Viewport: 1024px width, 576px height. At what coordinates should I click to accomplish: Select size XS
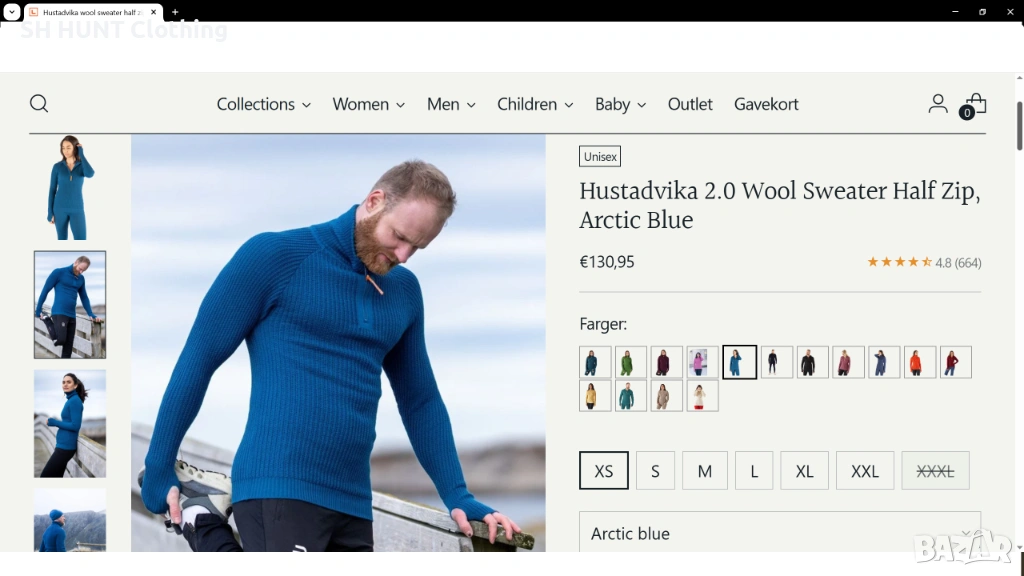click(x=603, y=471)
